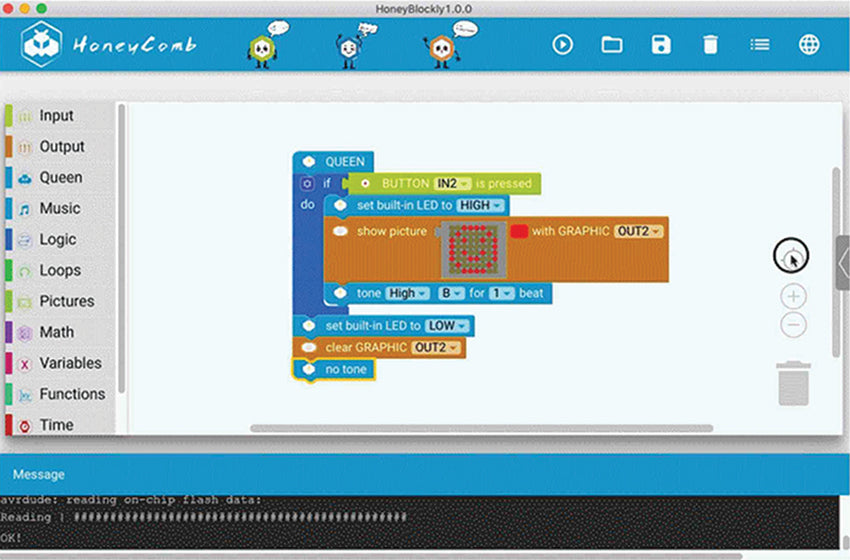850x560 pixels.
Task: Expand the right side panel arrow
Action: click(x=842, y=263)
